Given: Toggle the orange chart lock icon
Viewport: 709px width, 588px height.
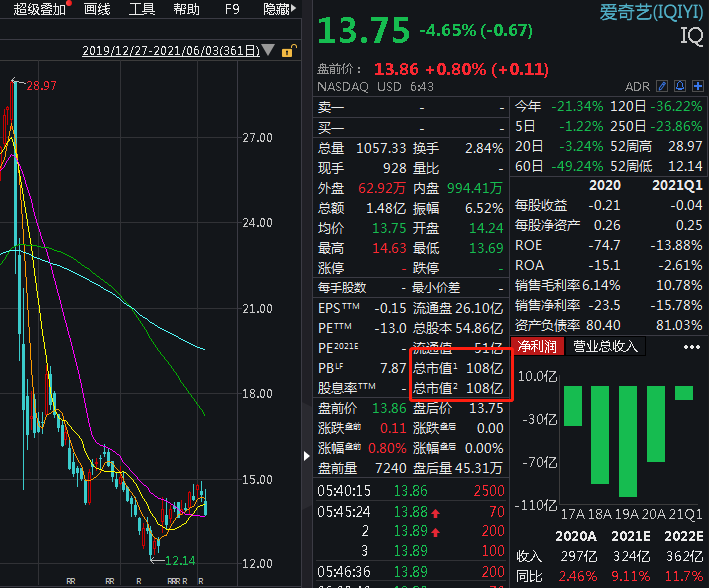Looking at the screenshot, I should 289,51.
